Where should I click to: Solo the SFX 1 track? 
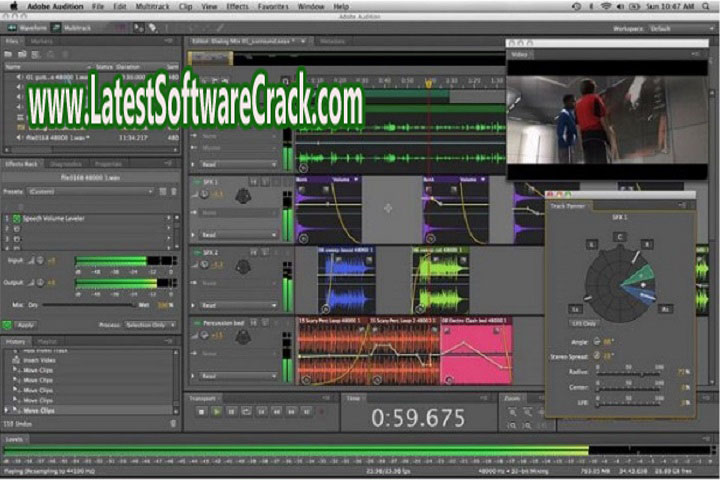[x=265, y=182]
